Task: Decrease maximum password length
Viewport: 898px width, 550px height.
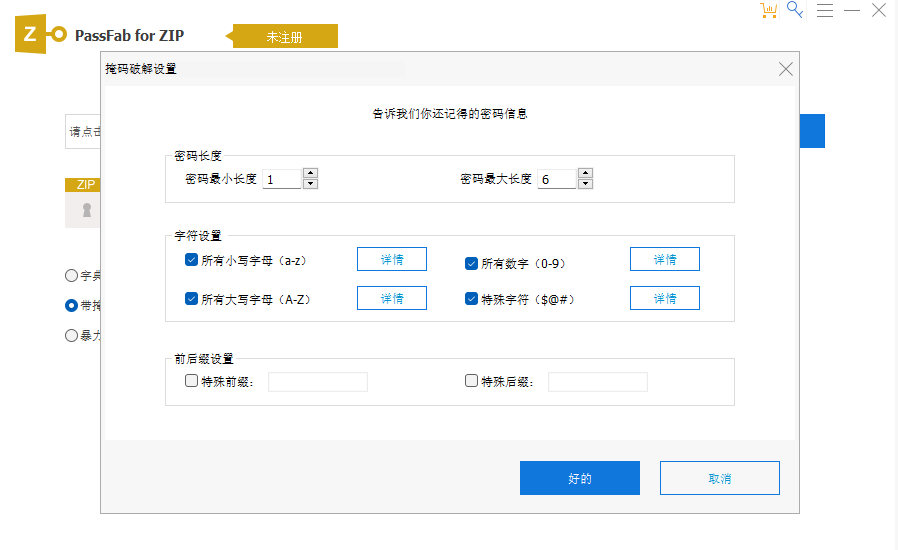Action: pyautogui.click(x=585, y=184)
